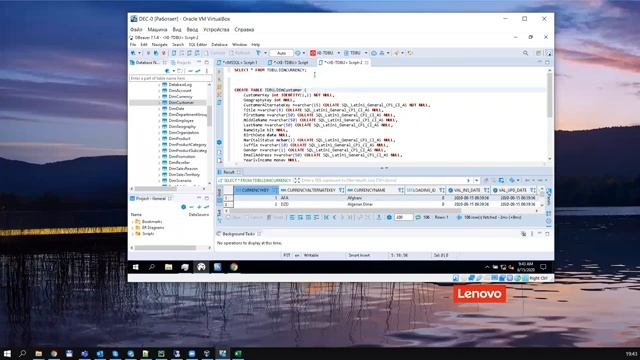Select the DimEmployee table

[x=181, y=121]
